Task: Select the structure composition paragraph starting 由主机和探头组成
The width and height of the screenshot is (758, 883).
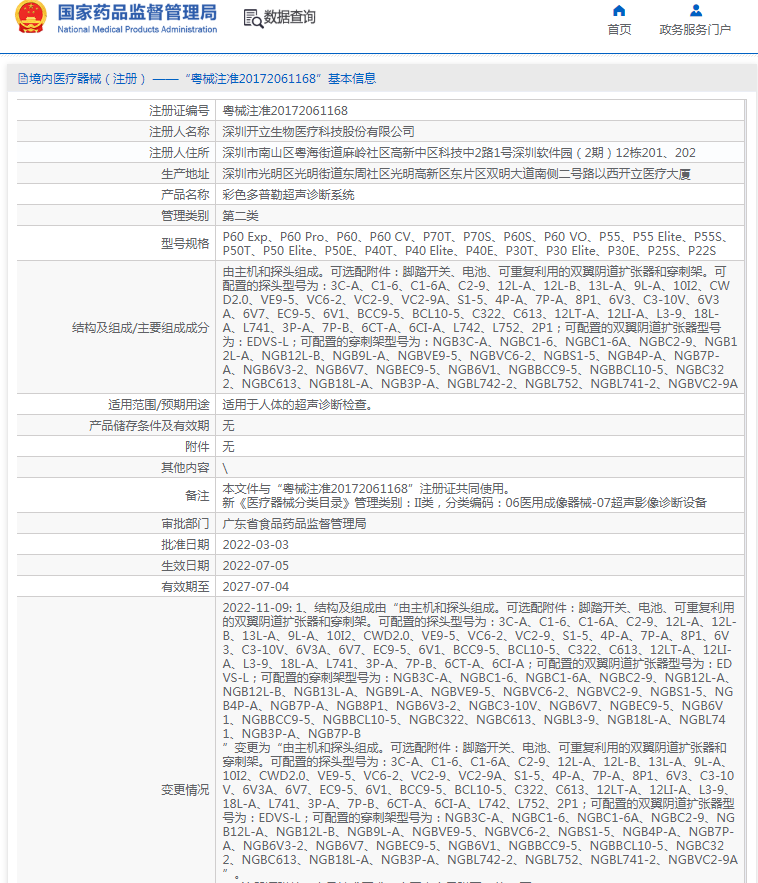Action: point(480,328)
